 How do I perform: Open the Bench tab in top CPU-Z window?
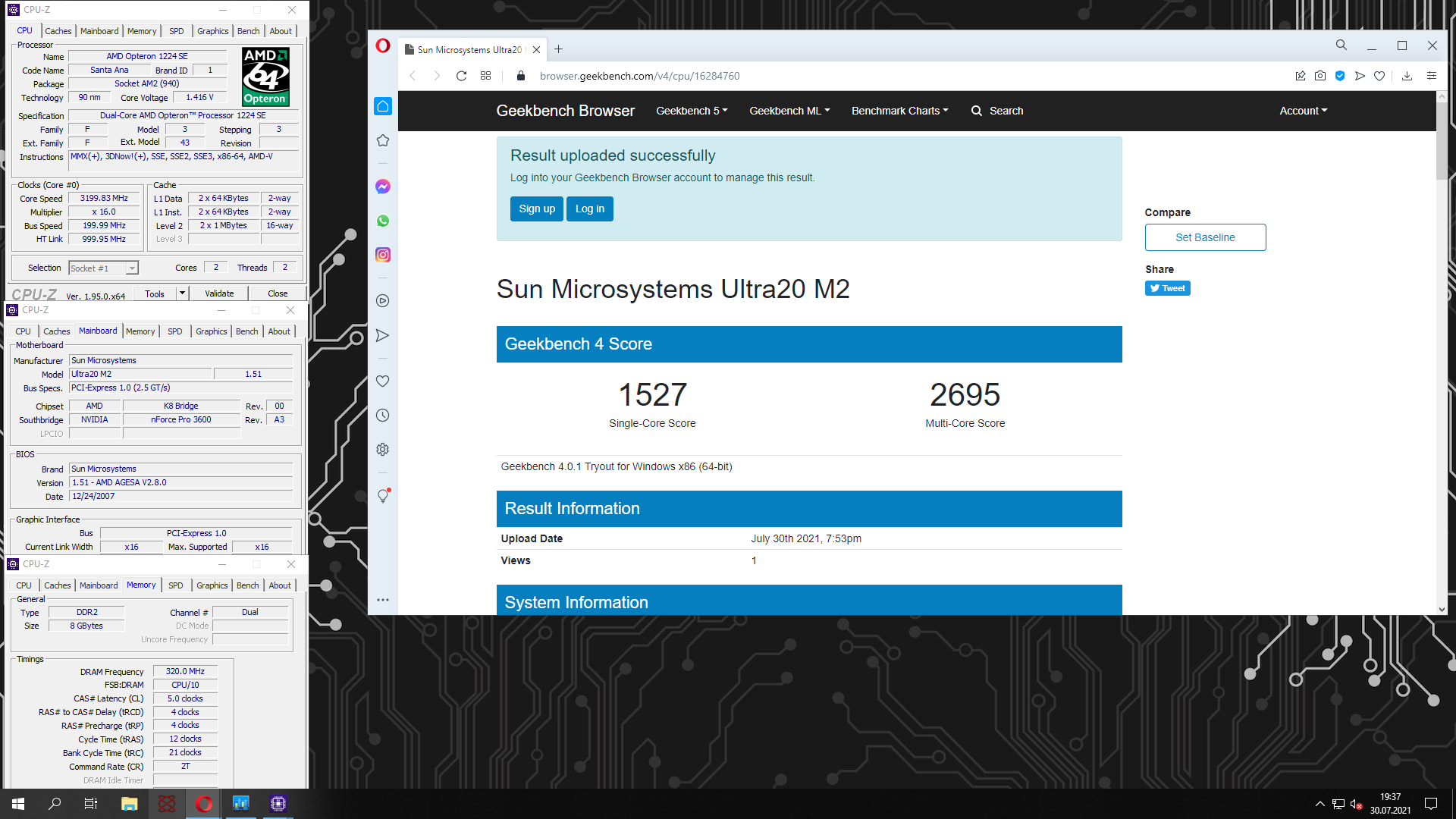(249, 31)
